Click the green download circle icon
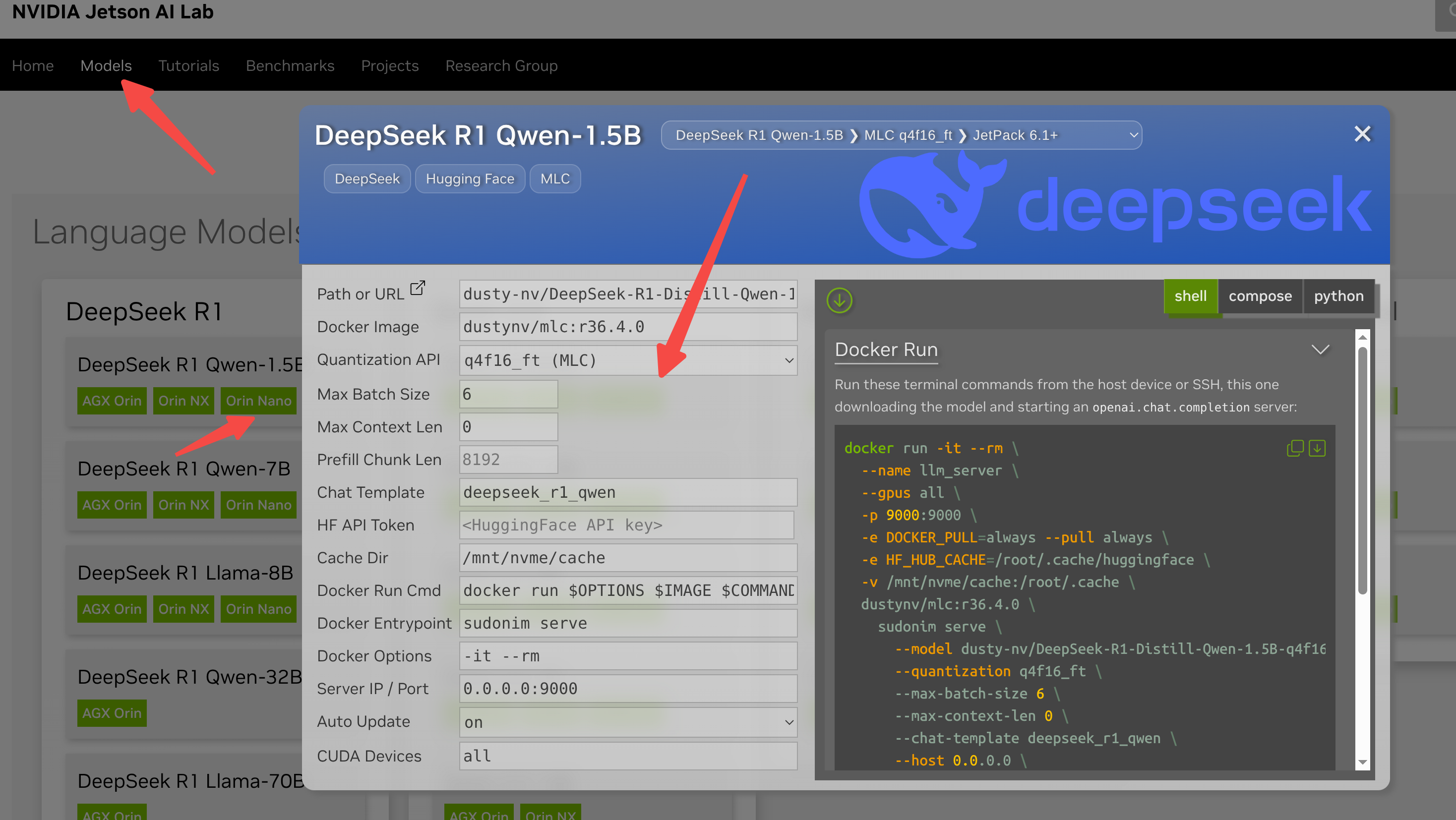 coord(840,300)
